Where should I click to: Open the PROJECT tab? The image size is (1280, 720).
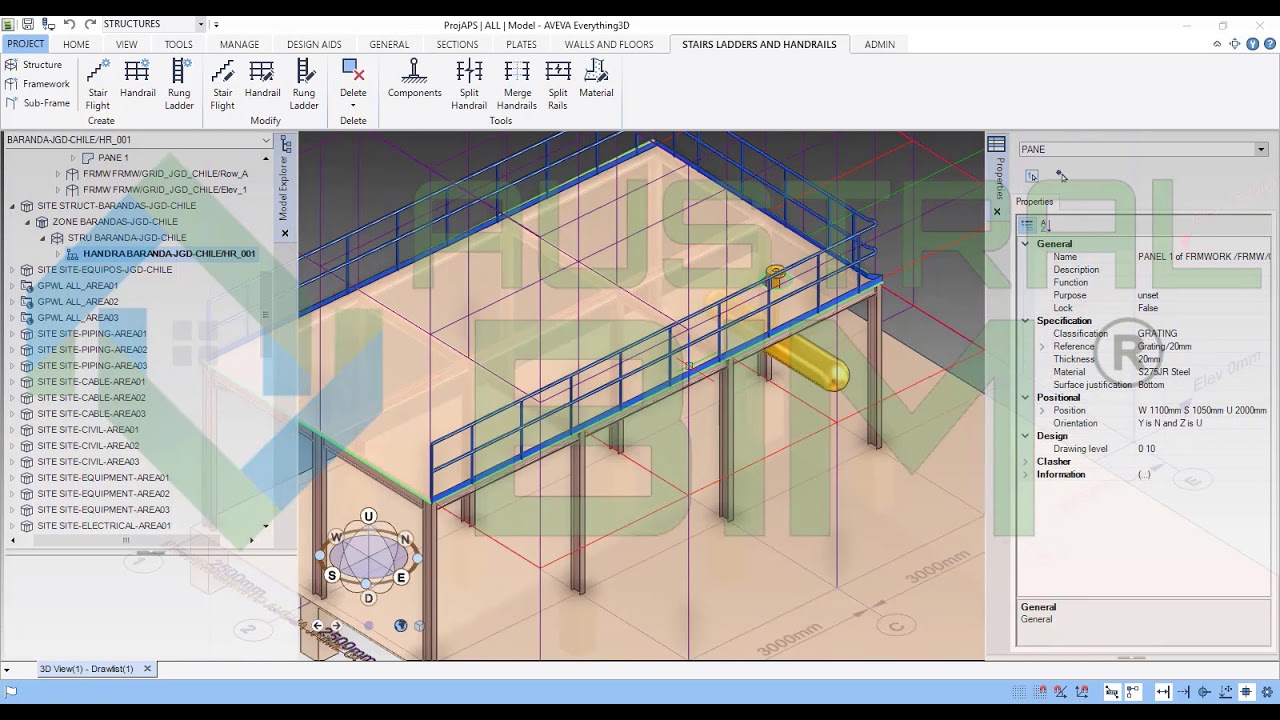click(x=25, y=44)
